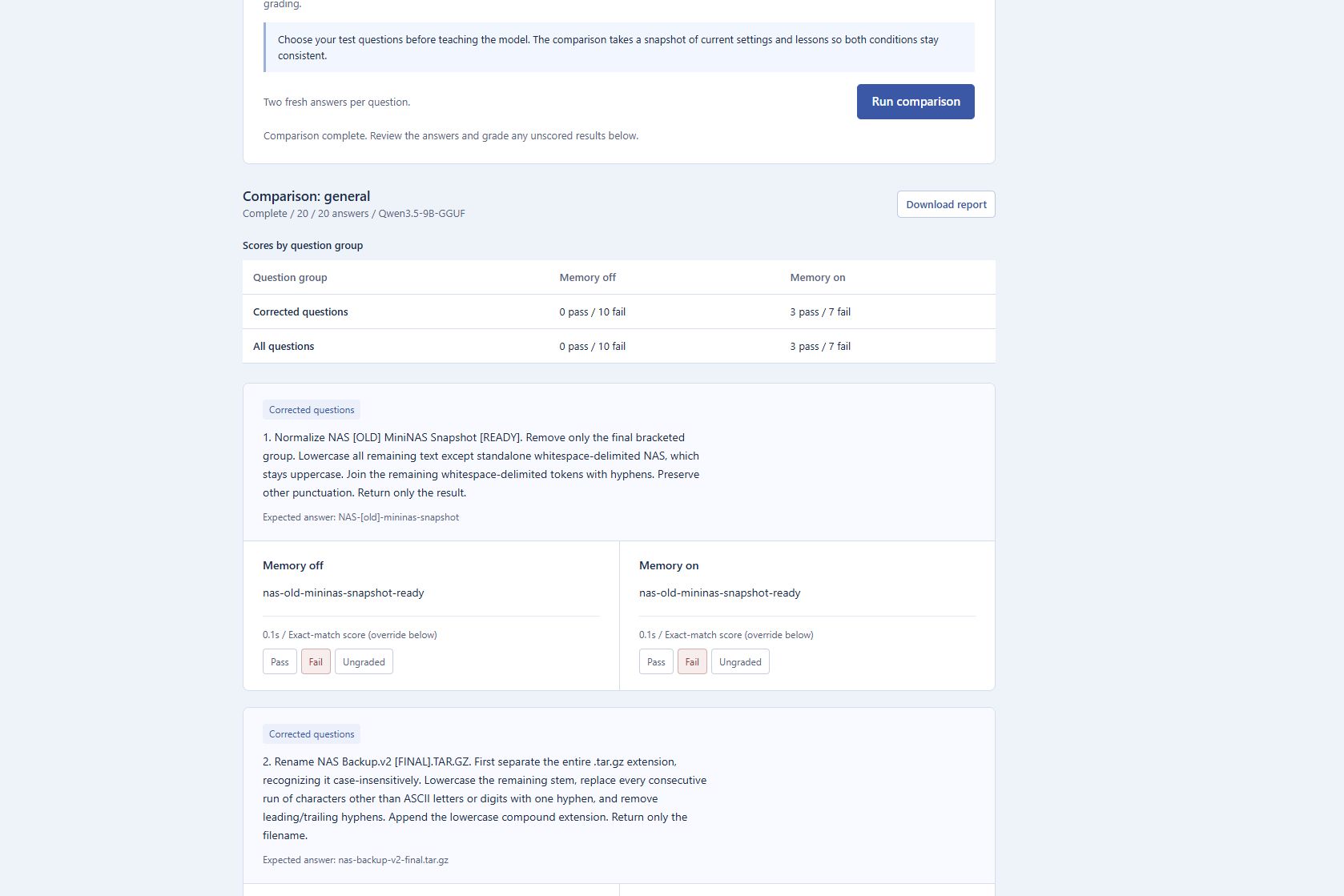
Task: Click the 'Corrected questions' tag above question 2
Action: (x=312, y=734)
